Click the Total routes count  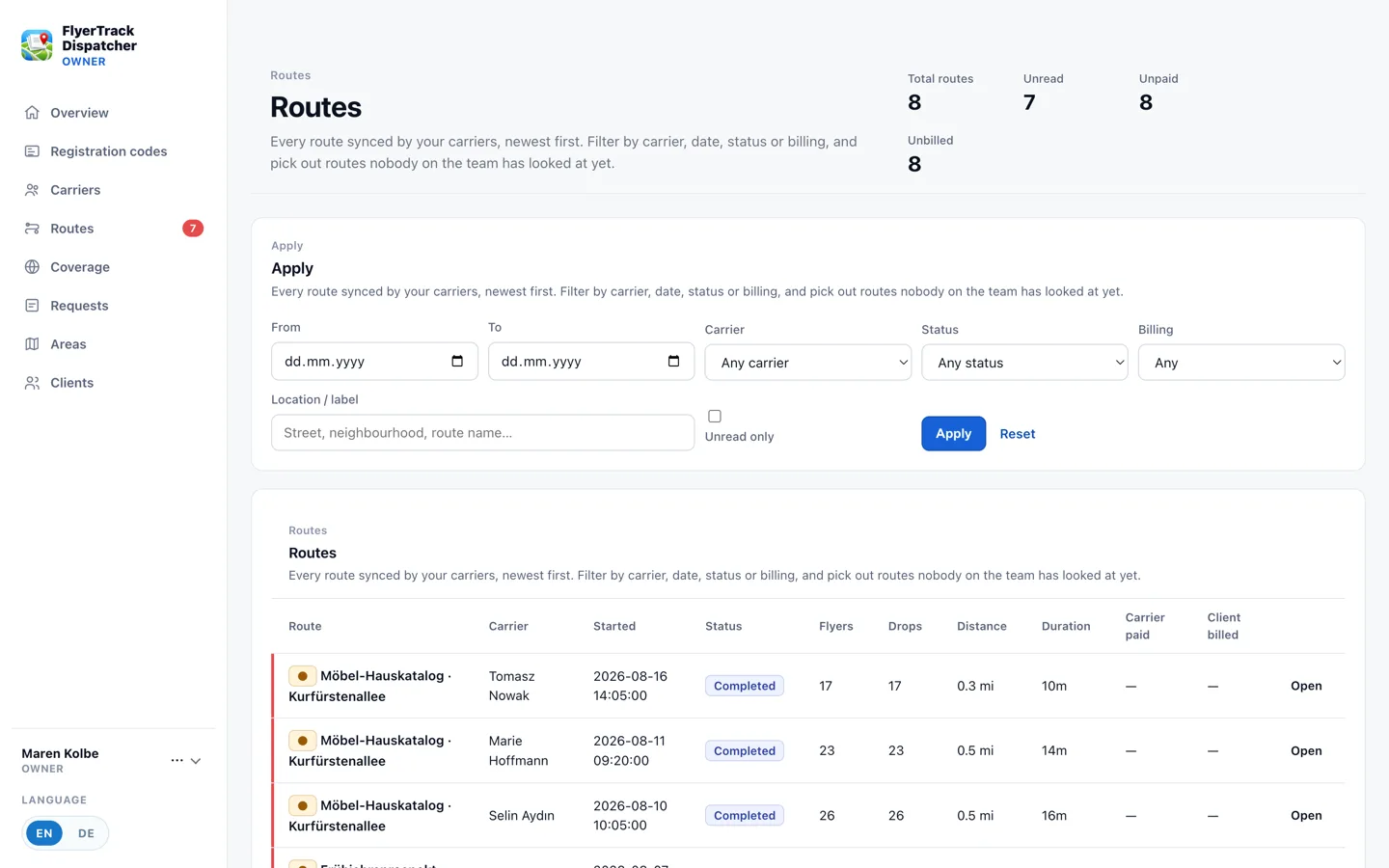coord(914,102)
